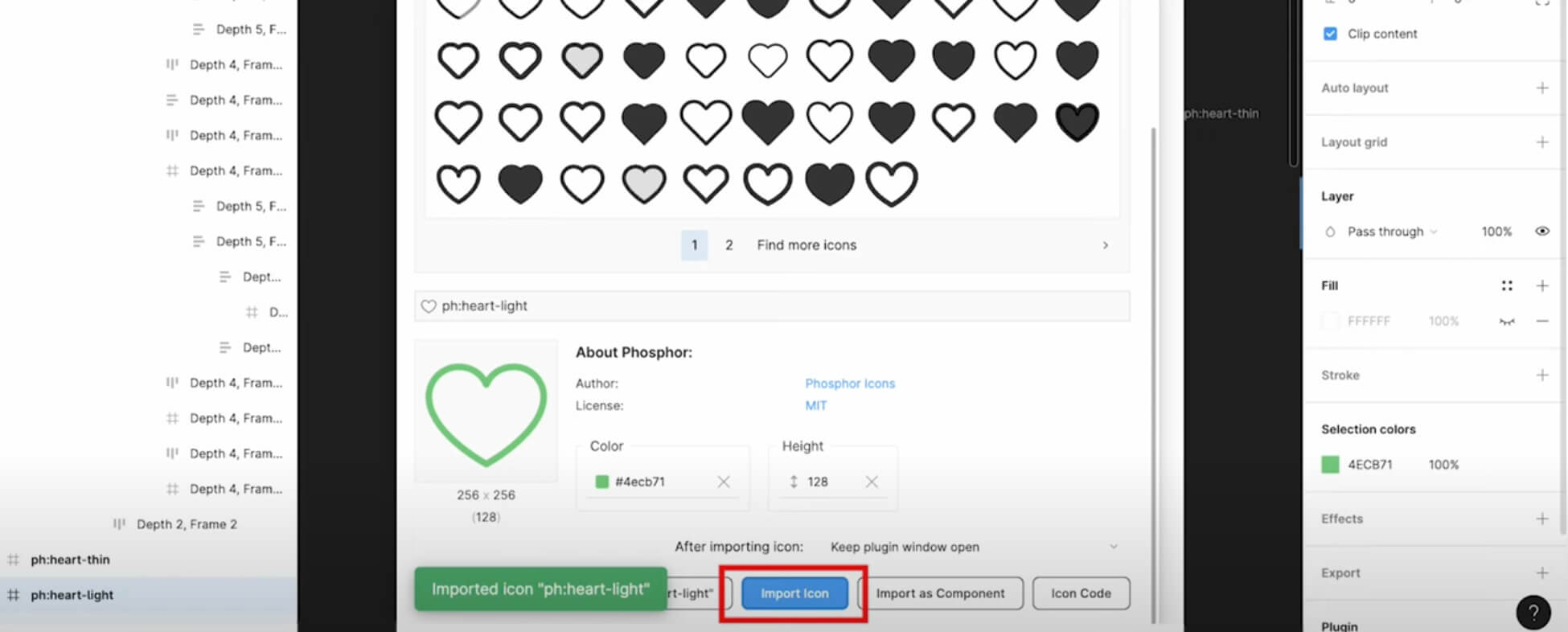Viewport: 1568px width, 632px height.
Task: Toggle layer visibility eye icon
Action: [1541, 232]
